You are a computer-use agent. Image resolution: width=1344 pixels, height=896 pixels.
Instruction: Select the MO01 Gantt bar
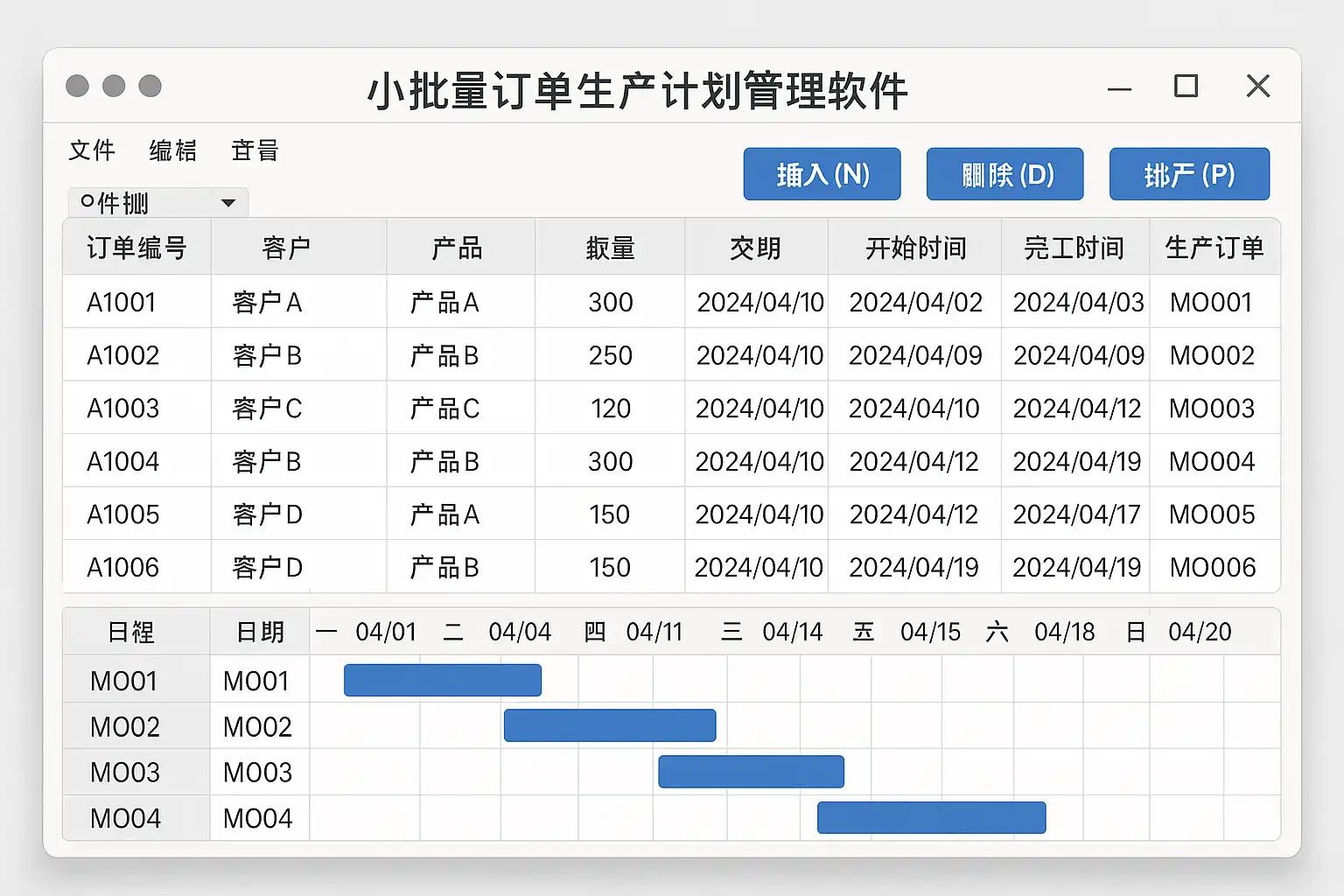[x=443, y=680]
